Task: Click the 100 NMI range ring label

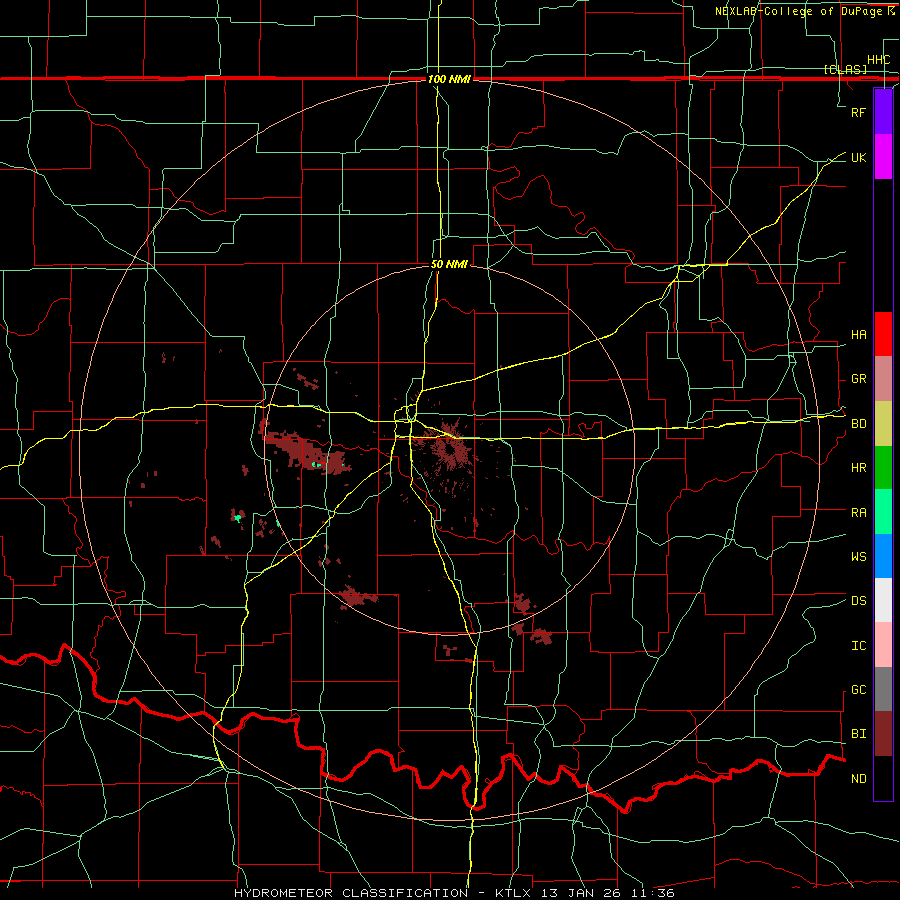Action: pyautogui.click(x=449, y=79)
